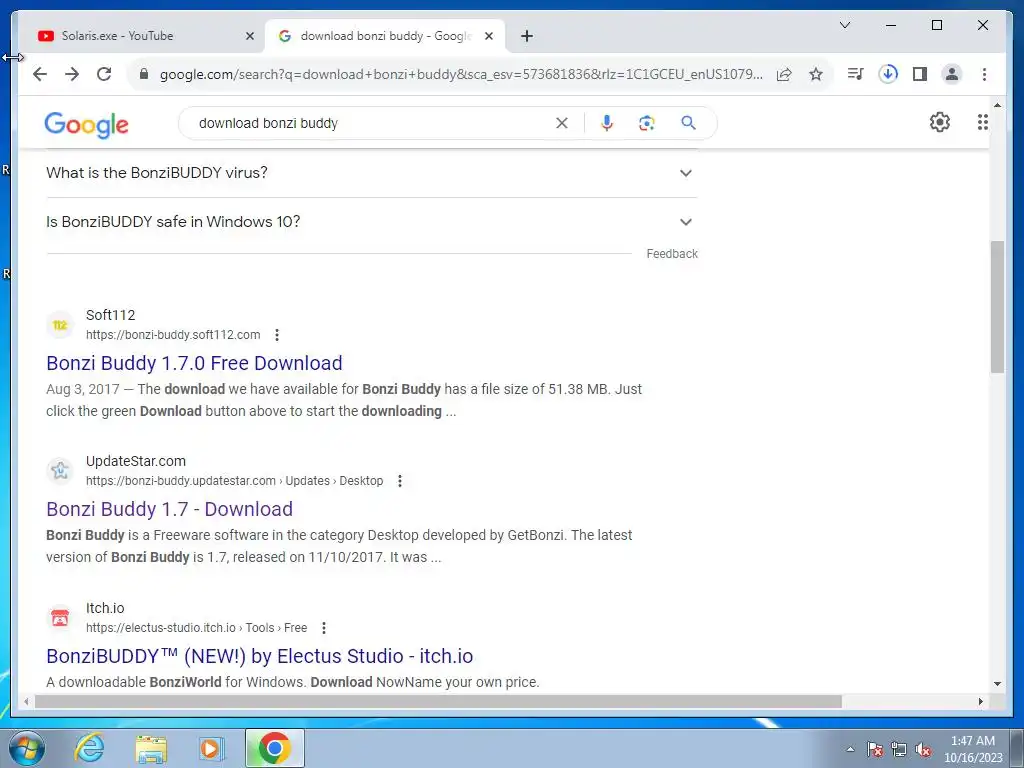Open the tab search dropdown chevron
Image resolution: width=1024 pixels, height=768 pixels.
point(844,25)
